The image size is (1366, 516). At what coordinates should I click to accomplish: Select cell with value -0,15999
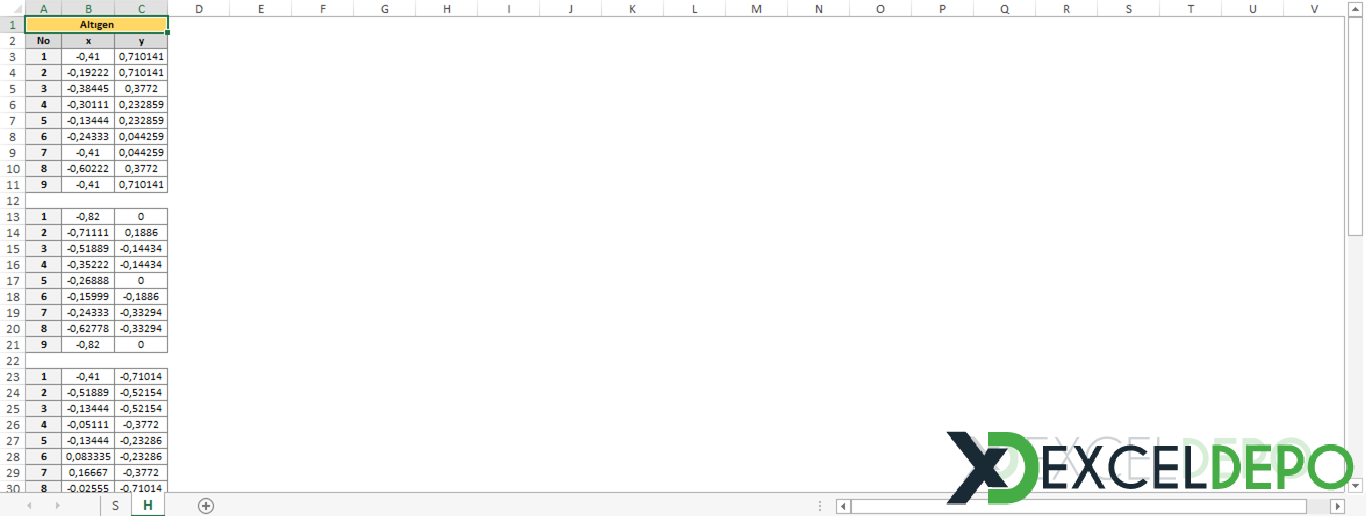(x=88, y=296)
